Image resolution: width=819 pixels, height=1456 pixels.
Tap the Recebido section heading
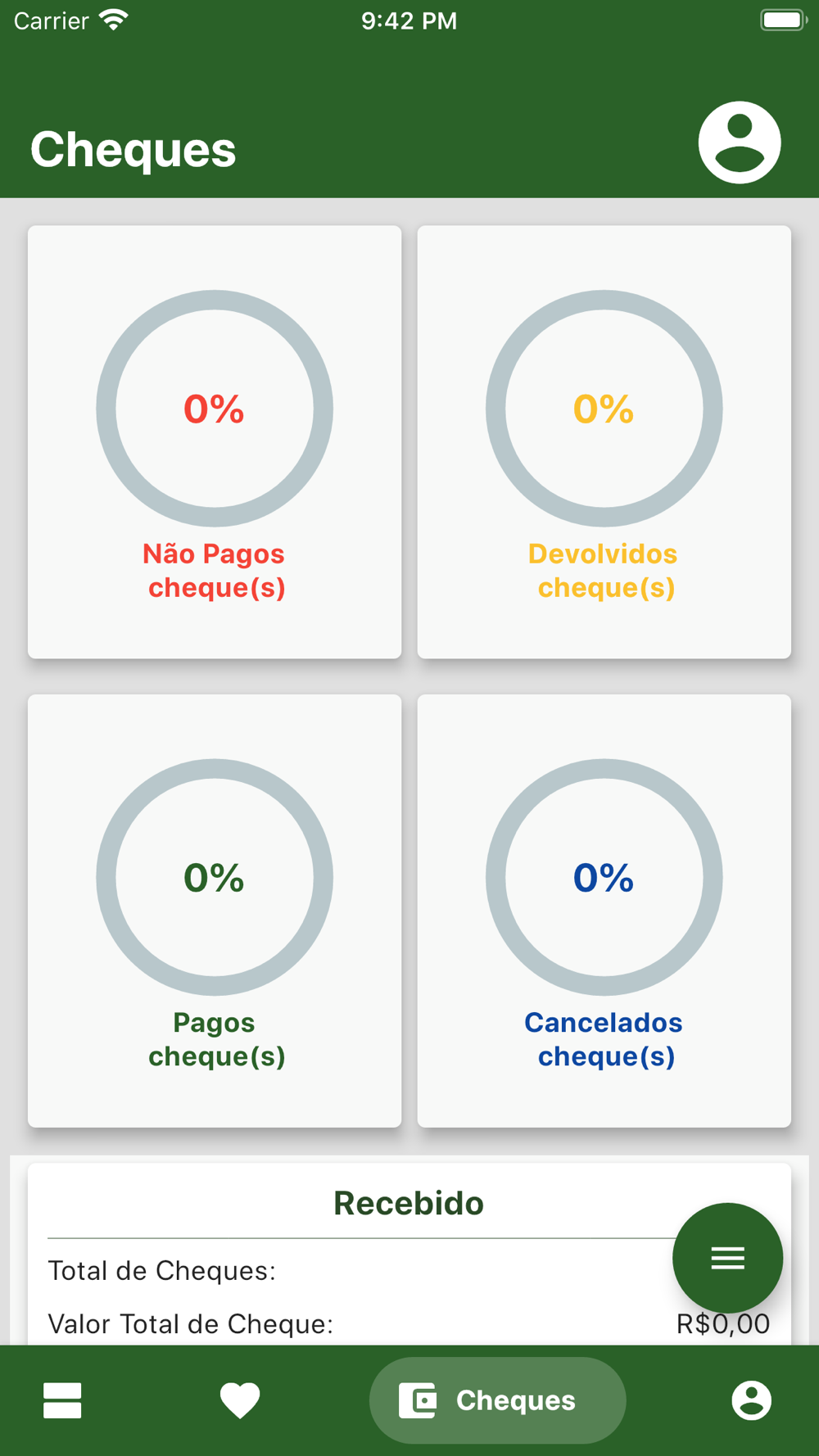click(409, 1203)
